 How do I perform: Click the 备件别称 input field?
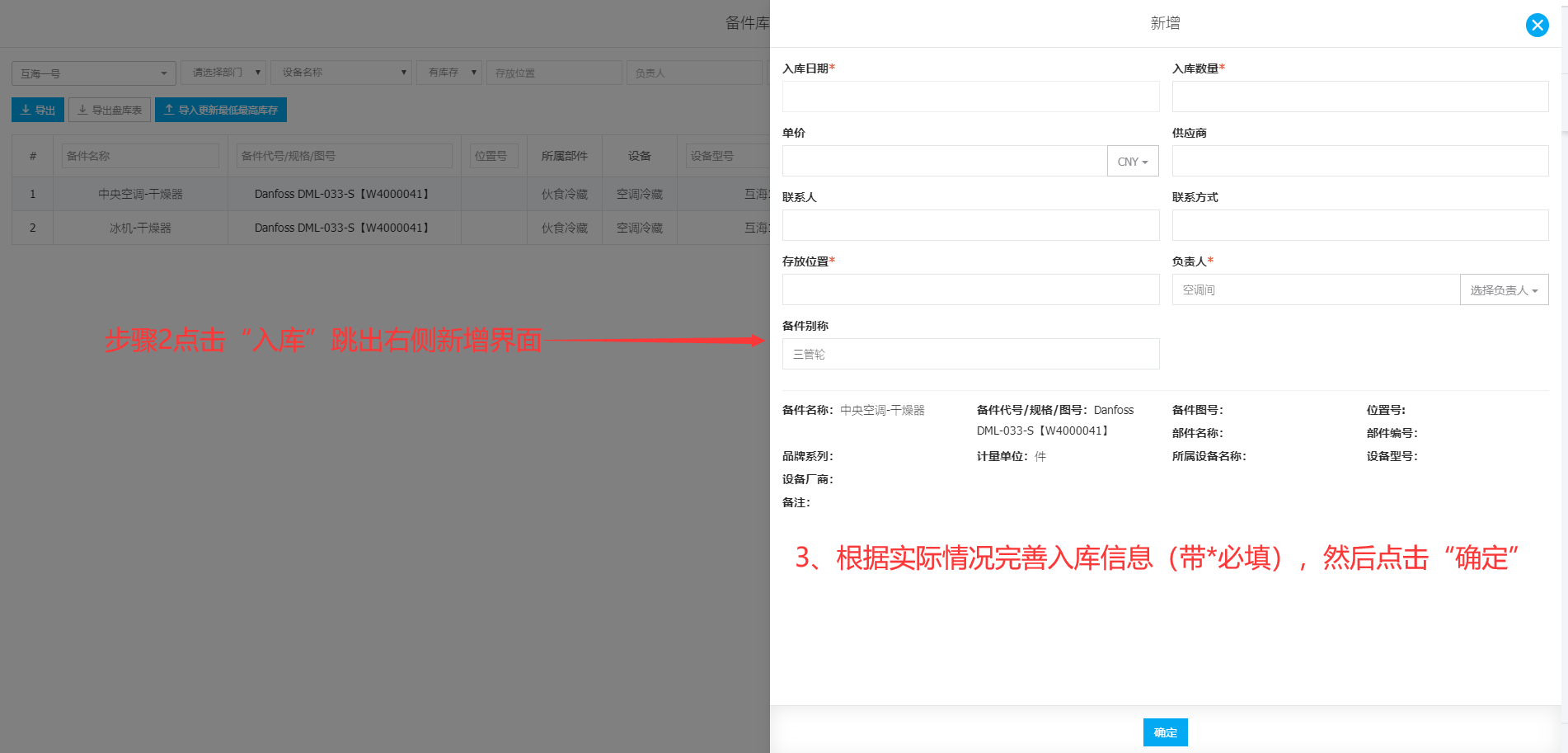pyautogui.click(x=970, y=354)
